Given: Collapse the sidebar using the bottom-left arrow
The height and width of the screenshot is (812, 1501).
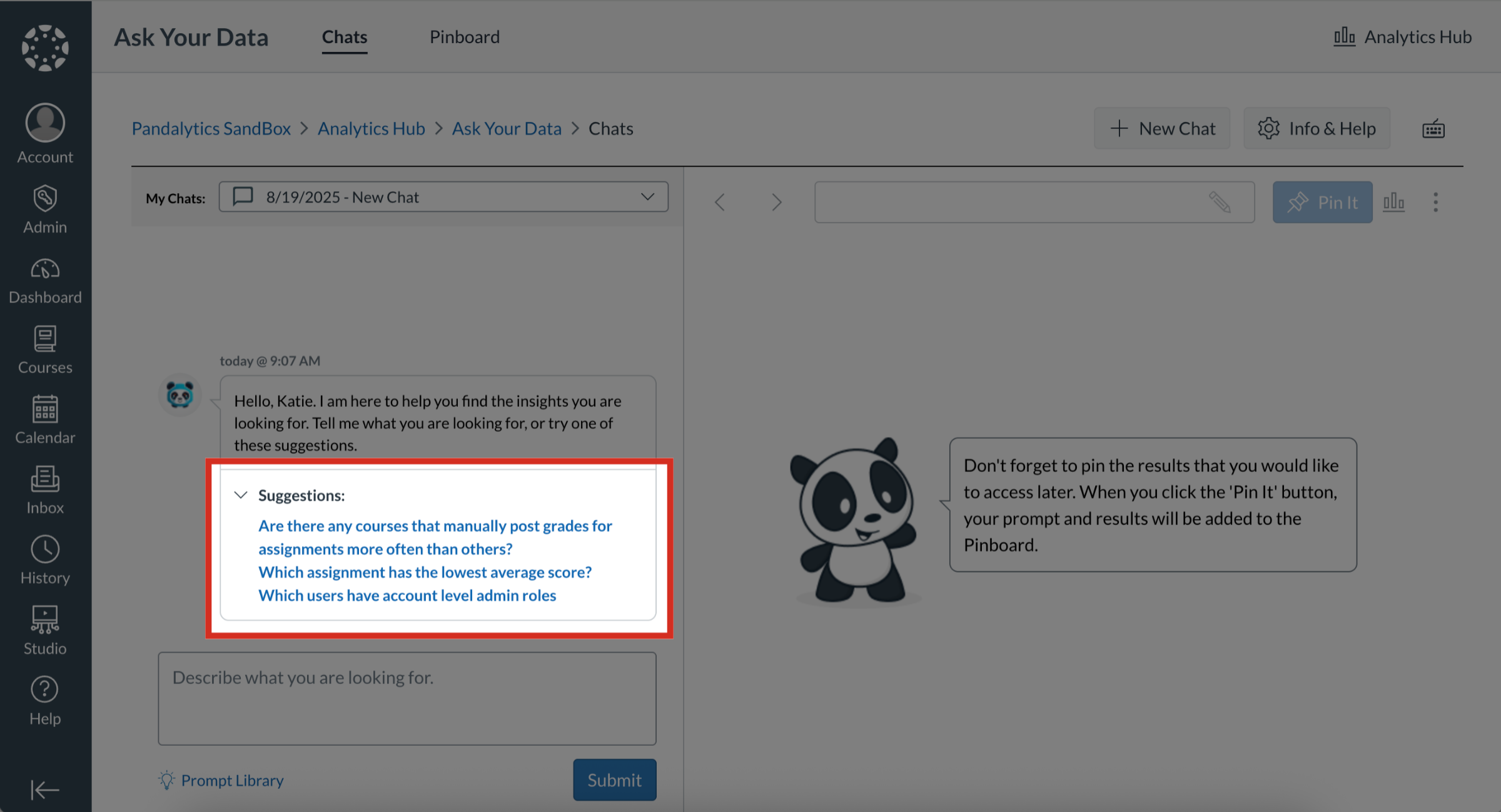Looking at the screenshot, I should pos(44,789).
